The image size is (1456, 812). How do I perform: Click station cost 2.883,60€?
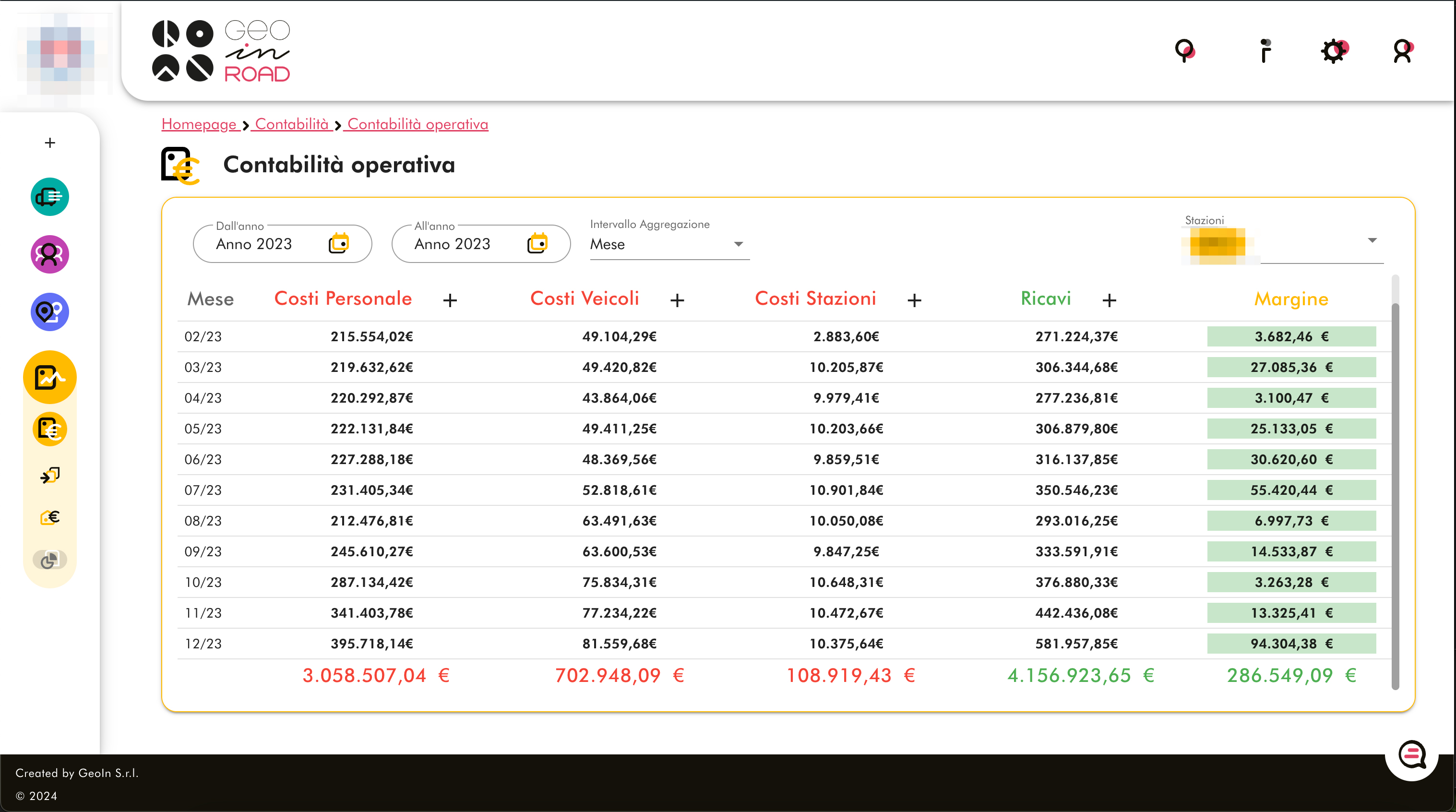pos(846,337)
